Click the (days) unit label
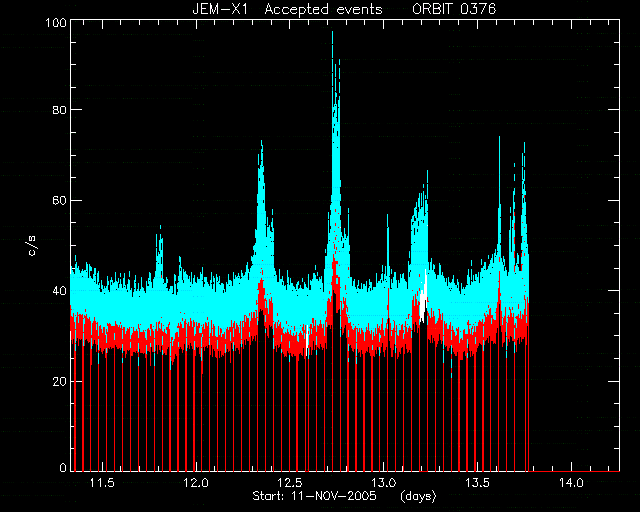 coord(418,496)
